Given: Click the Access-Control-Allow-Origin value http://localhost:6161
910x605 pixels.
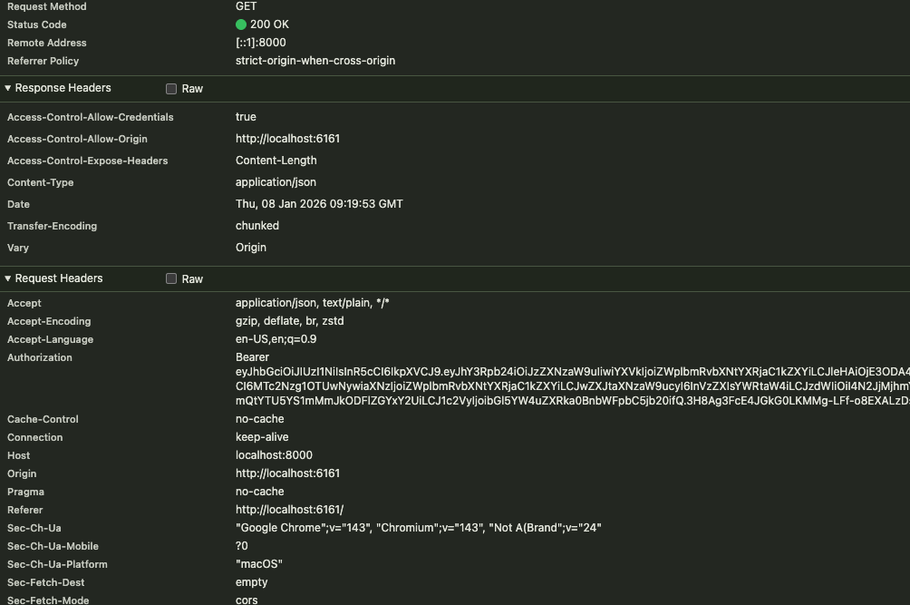Looking at the screenshot, I should coord(287,139).
